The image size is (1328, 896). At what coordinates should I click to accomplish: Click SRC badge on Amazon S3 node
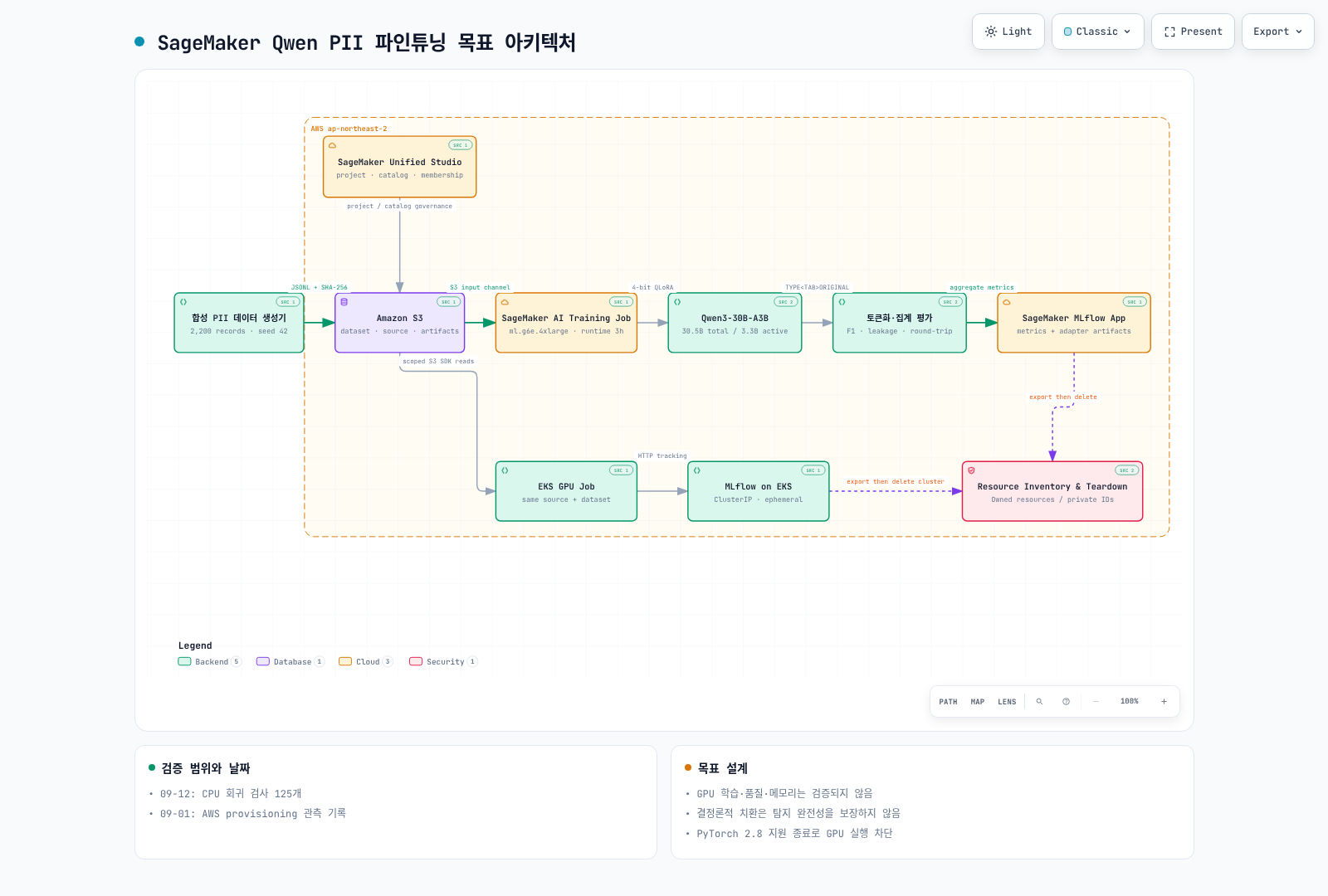448,302
